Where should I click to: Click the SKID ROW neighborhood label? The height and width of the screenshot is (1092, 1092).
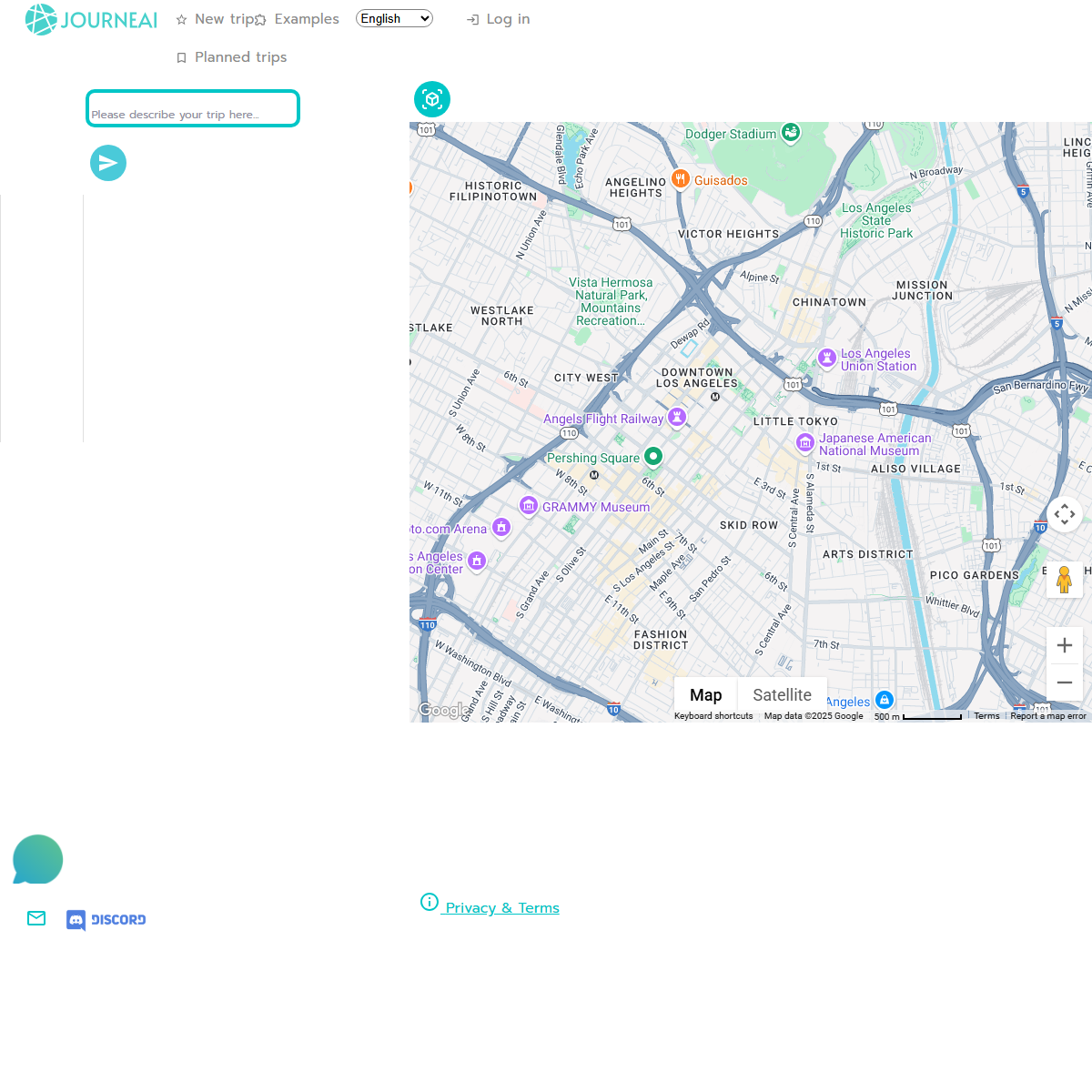(x=749, y=525)
